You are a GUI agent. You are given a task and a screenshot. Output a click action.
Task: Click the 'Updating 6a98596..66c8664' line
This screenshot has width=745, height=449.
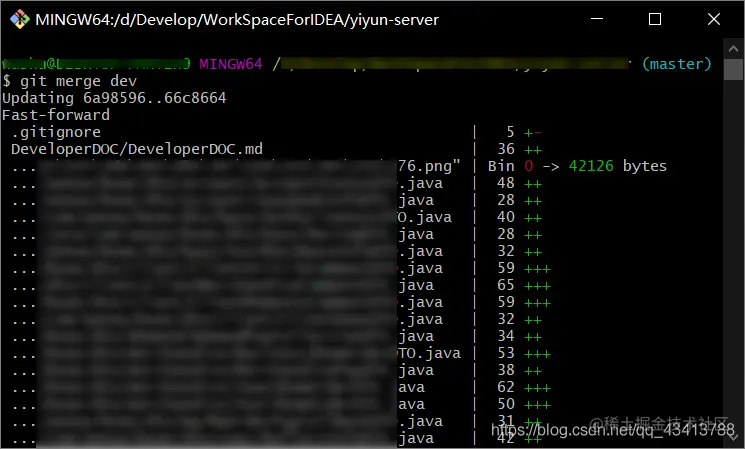click(114, 98)
